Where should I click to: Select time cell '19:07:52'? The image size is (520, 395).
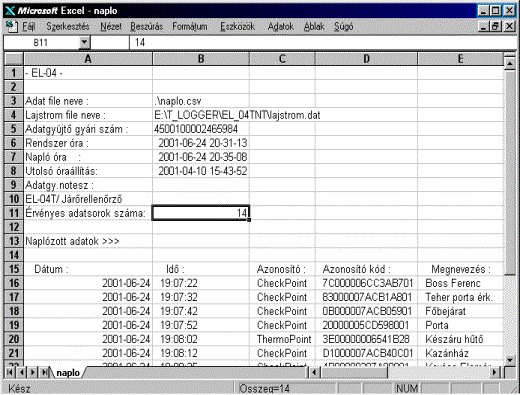[201, 325]
